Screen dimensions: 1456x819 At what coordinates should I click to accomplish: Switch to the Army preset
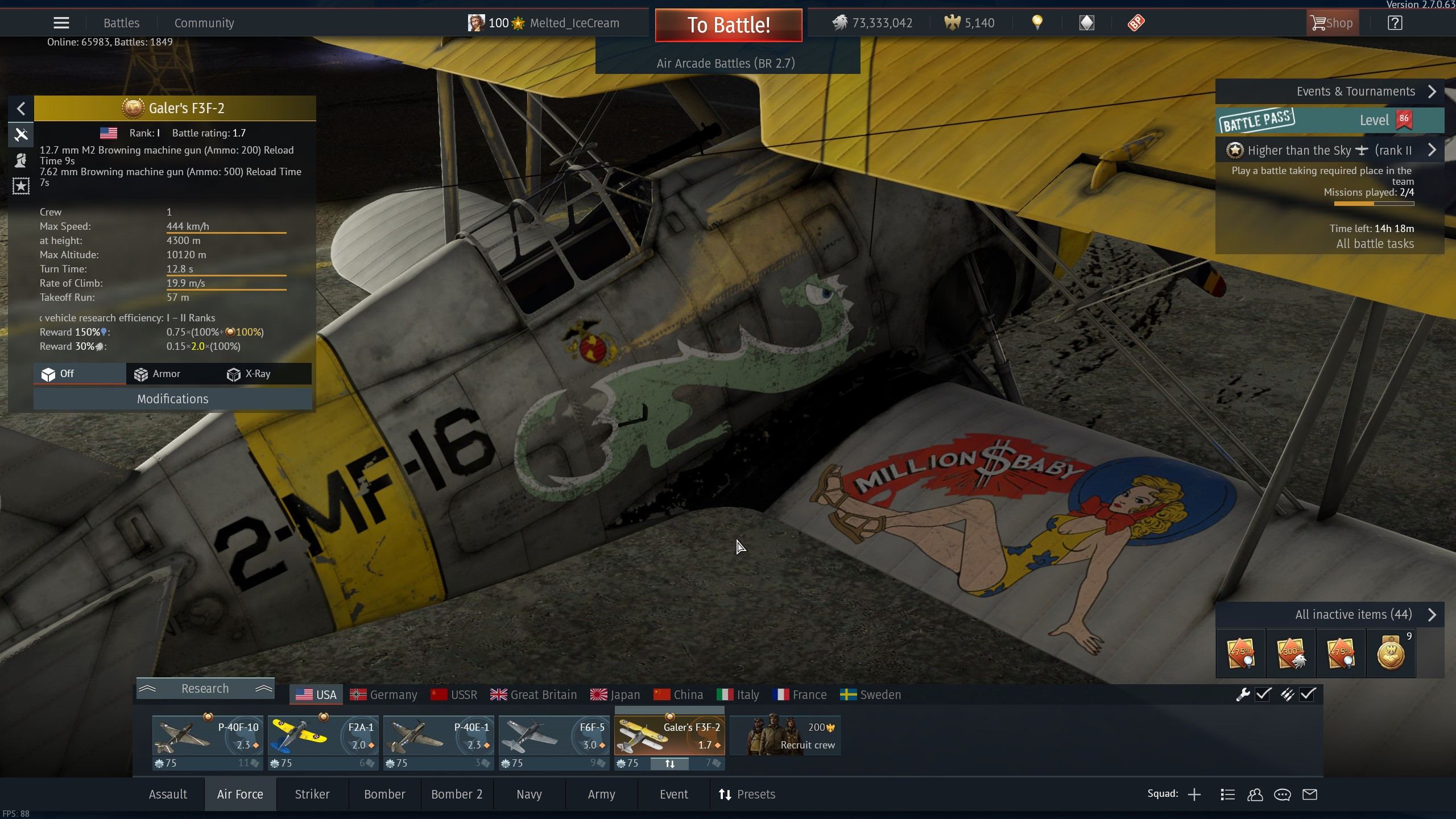[x=601, y=795]
